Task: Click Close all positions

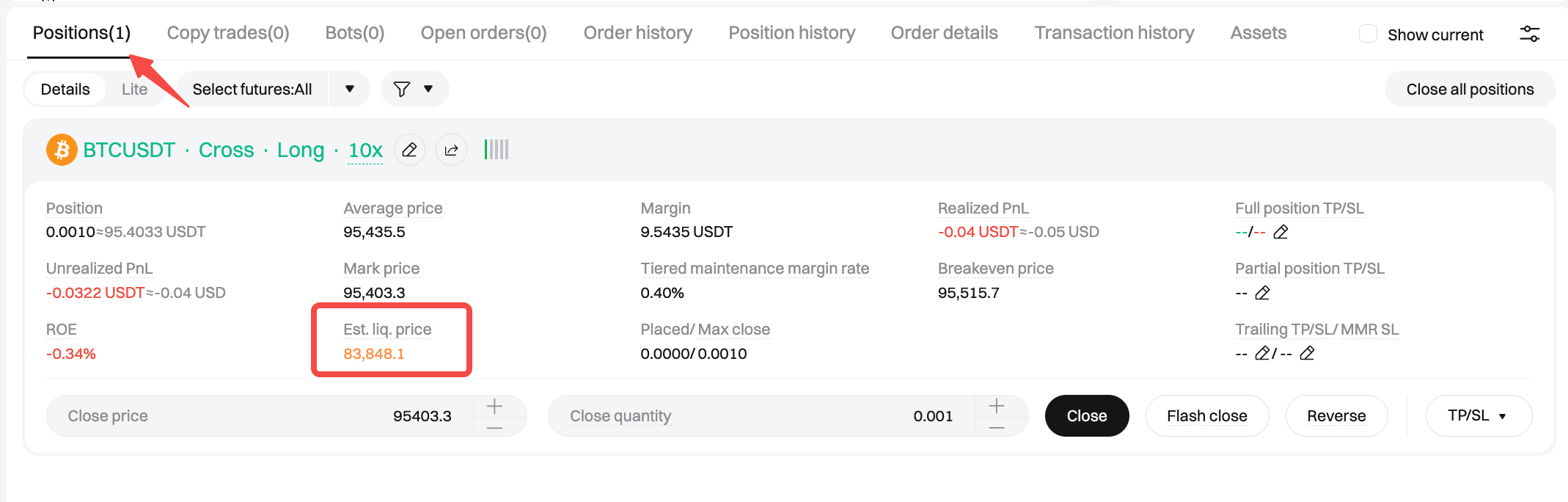Action: point(1469,90)
